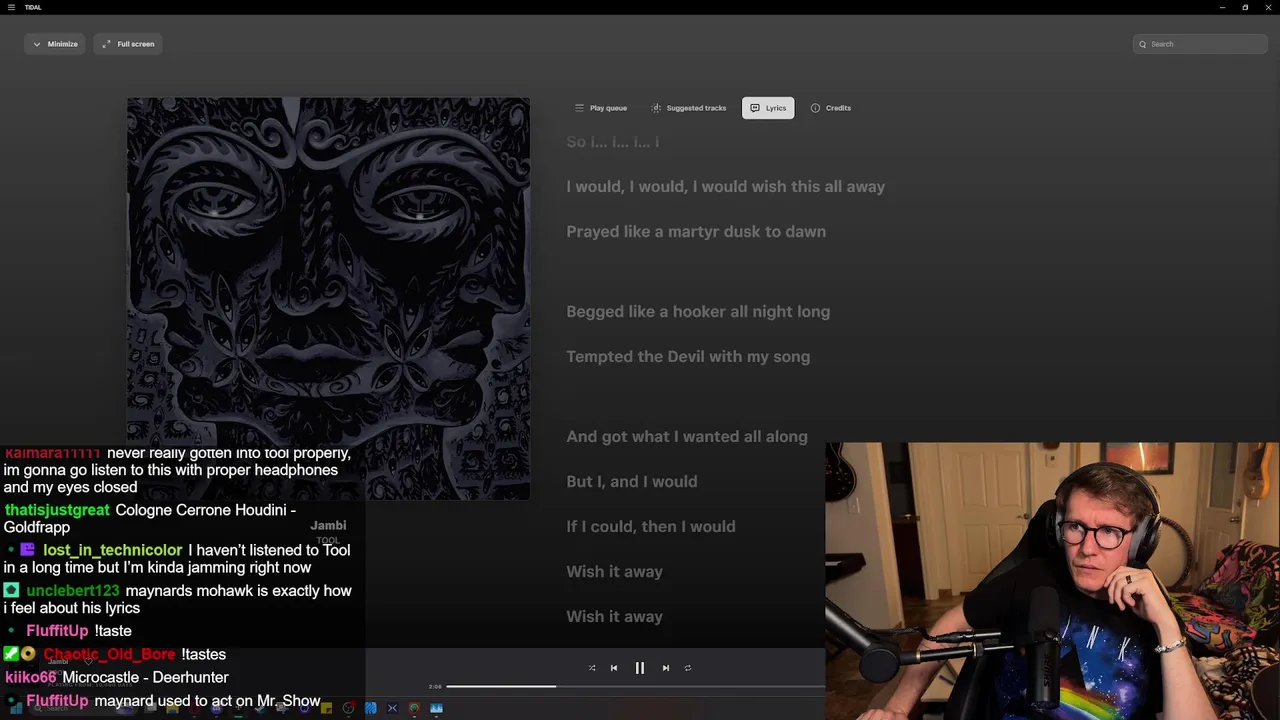Click username lost_in_technicolor in chat
Image resolution: width=1280 pixels, height=720 pixels.
(x=113, y=550)
